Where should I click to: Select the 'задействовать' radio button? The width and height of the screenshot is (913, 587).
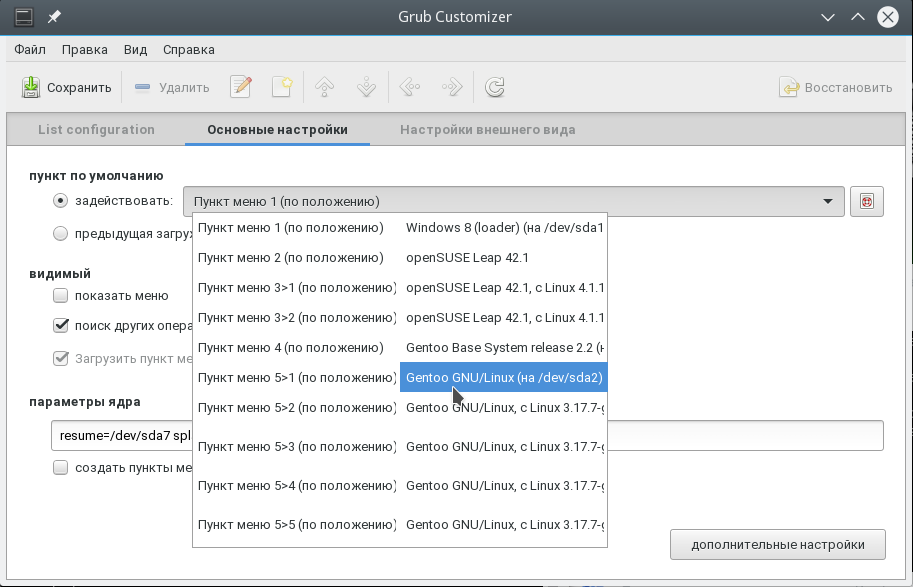click(x=61, y=201)
